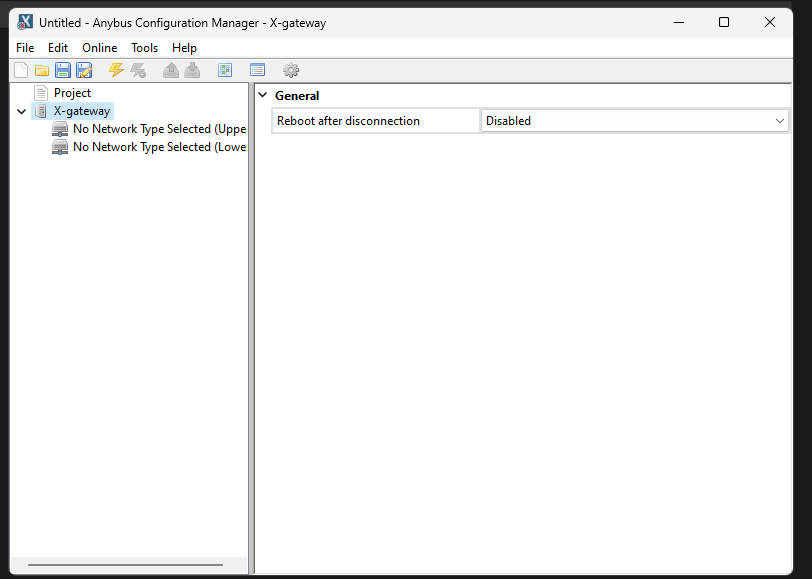Click the X-gateway device icon in tree
This screenshot has height=579, width=812.
pyautogui.click(x=41, y=111)
